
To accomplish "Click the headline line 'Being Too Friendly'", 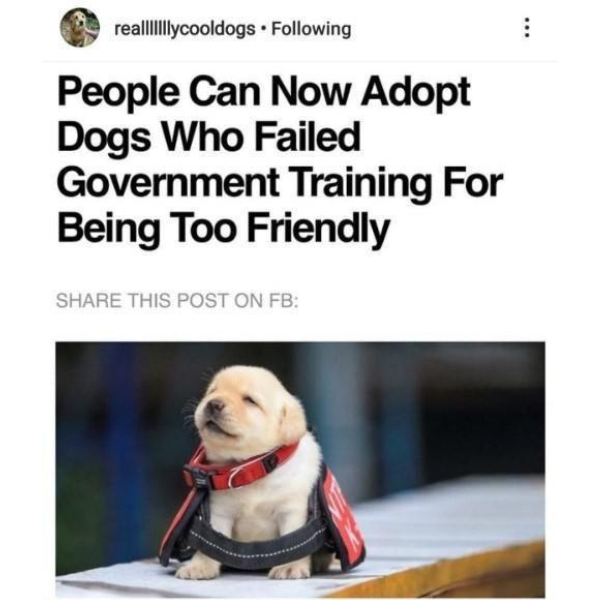I will 223,227.
